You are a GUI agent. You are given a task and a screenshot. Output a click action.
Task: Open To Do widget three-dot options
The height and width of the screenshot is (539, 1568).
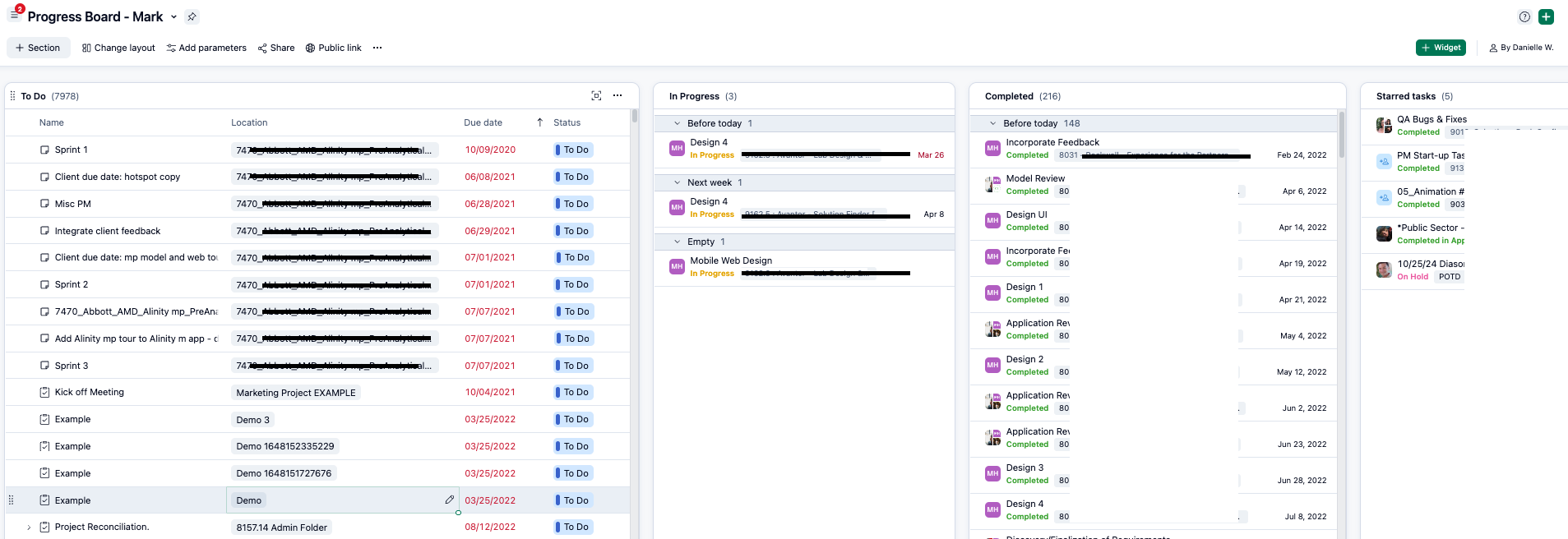617,96
